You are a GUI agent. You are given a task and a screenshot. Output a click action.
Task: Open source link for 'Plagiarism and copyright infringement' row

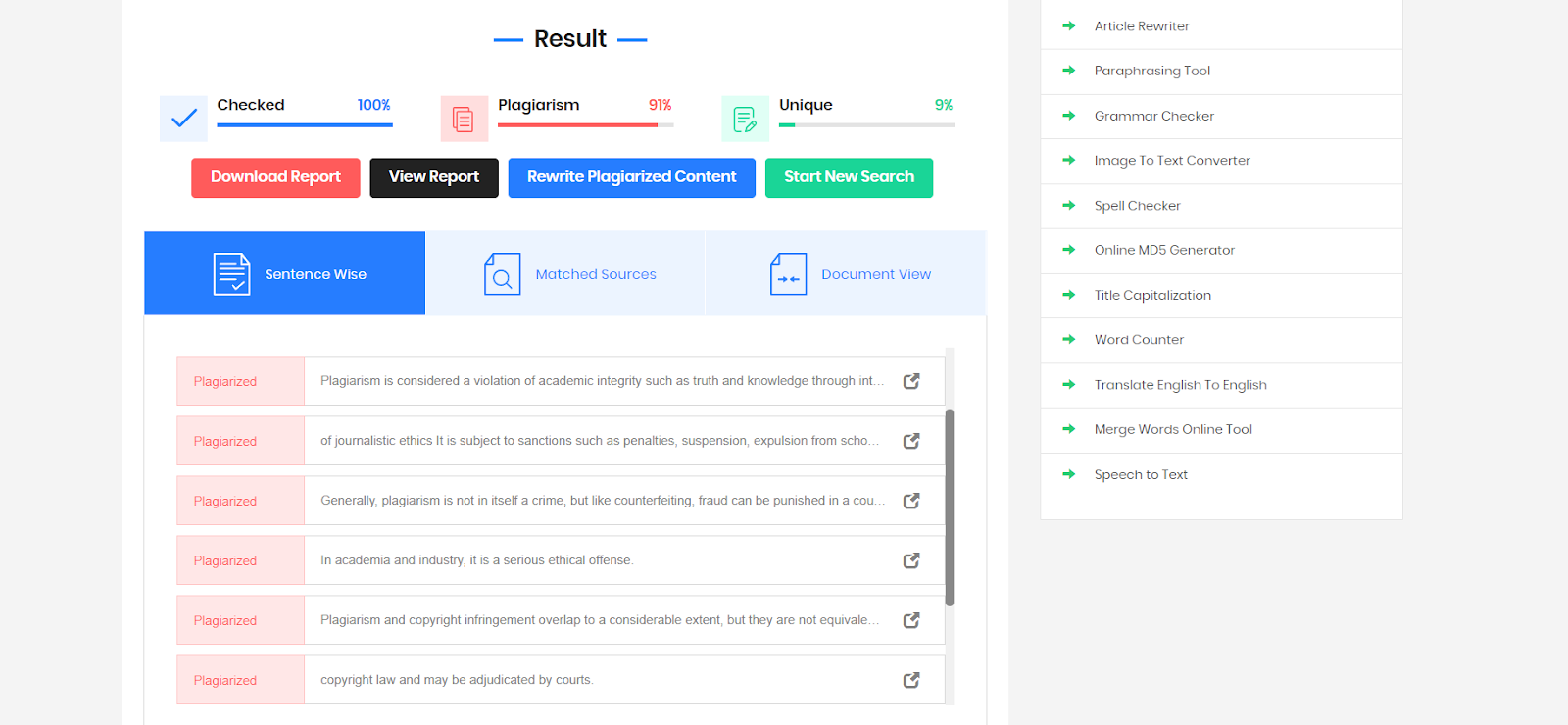[911, 620]
